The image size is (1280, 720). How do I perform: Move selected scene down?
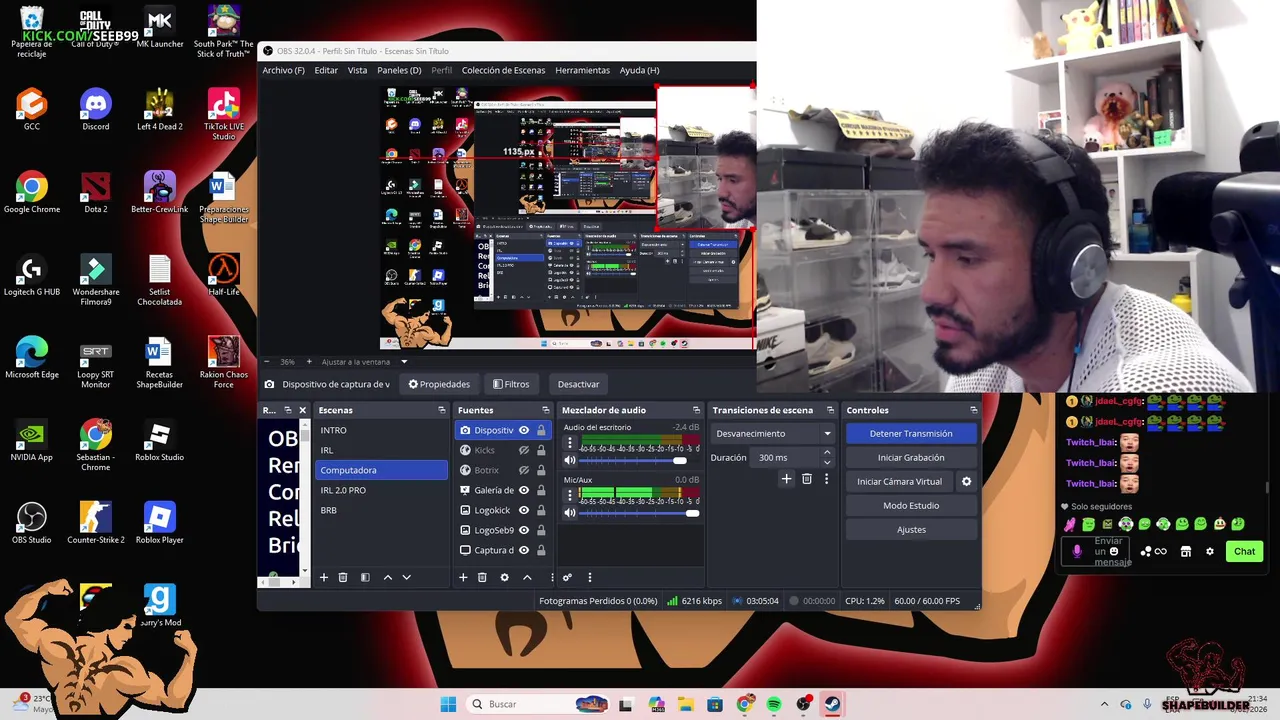[x=406, y=577]
